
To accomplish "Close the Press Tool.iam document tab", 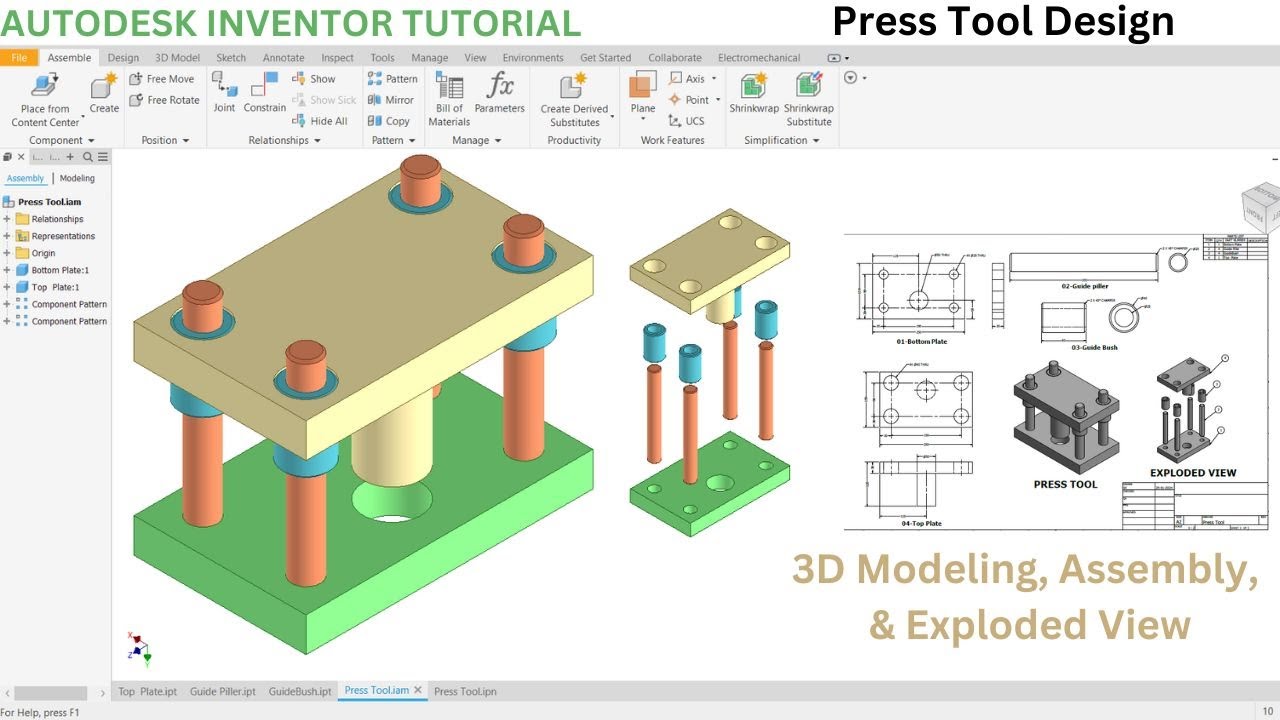I will pos(418,690).
